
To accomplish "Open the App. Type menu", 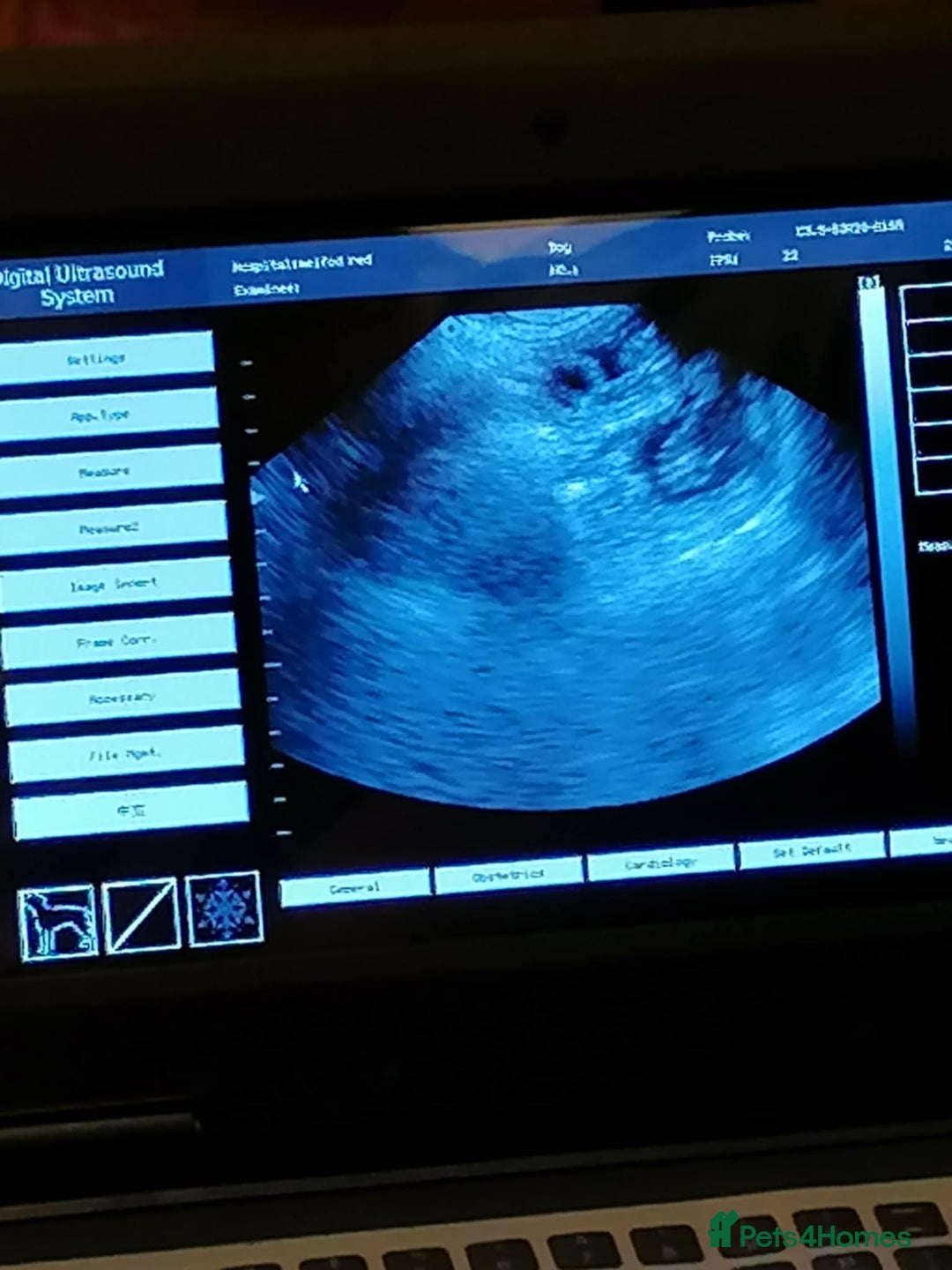I will tap(108, 414).
